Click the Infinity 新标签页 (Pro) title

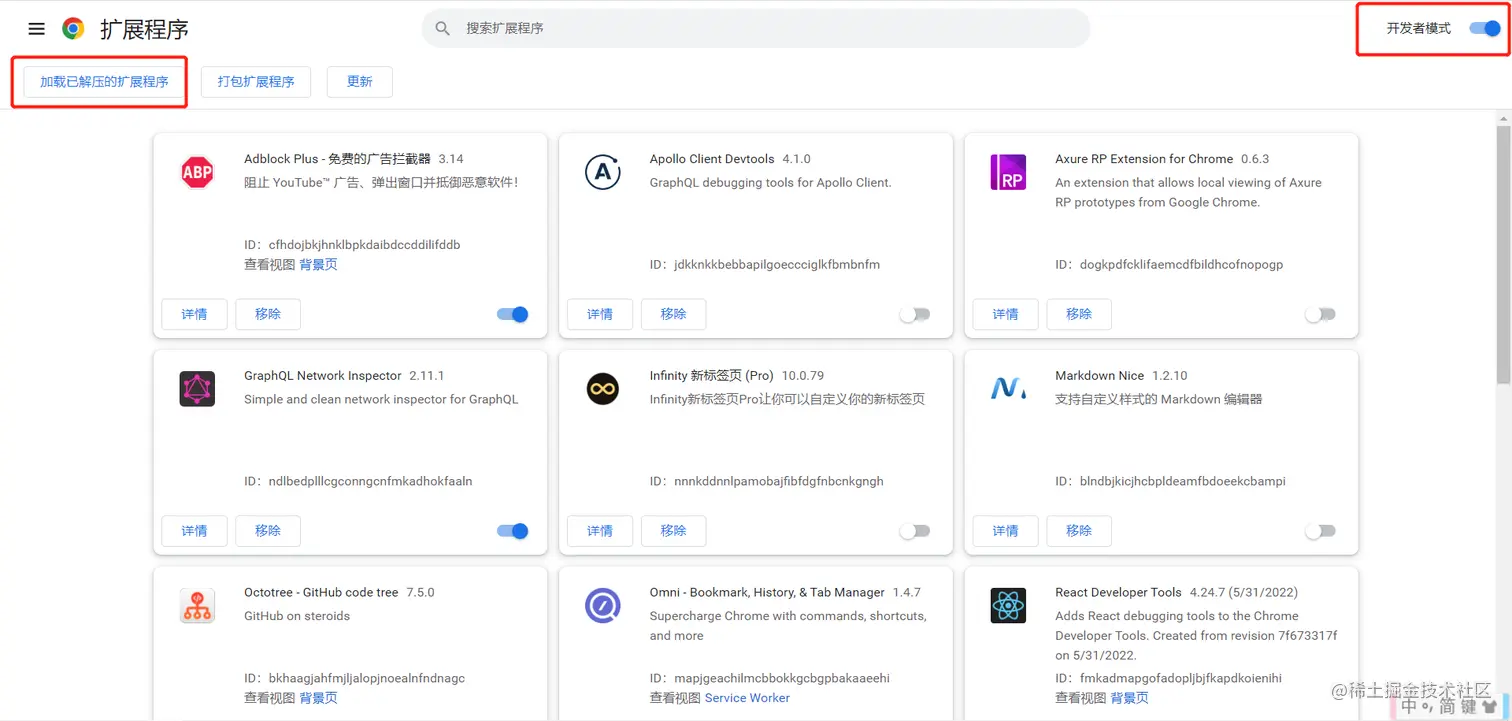tap(712, 376)
